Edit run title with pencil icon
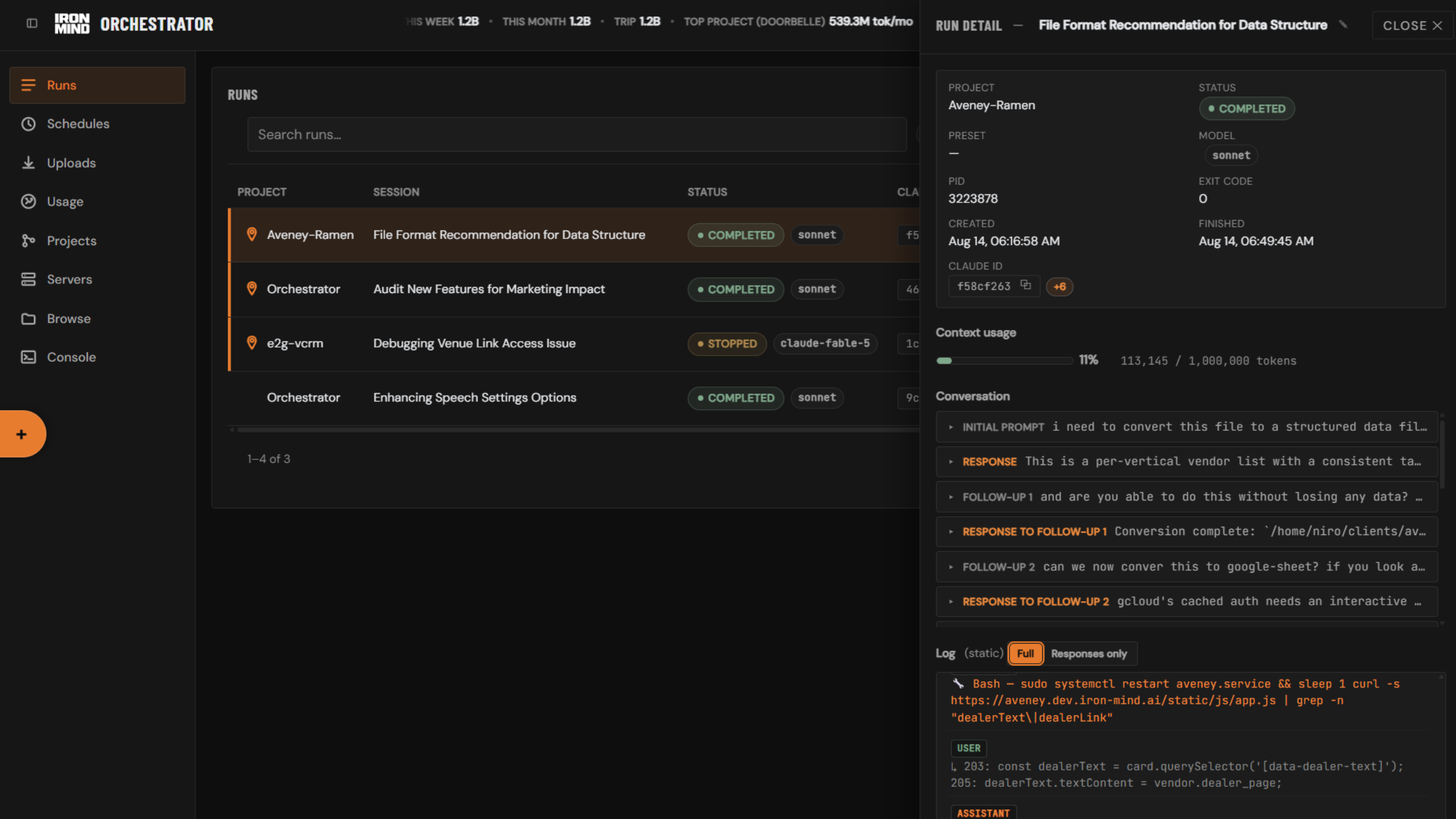Image resolution: width=1456 pixels, height=819 pixels. [1343, 25]
